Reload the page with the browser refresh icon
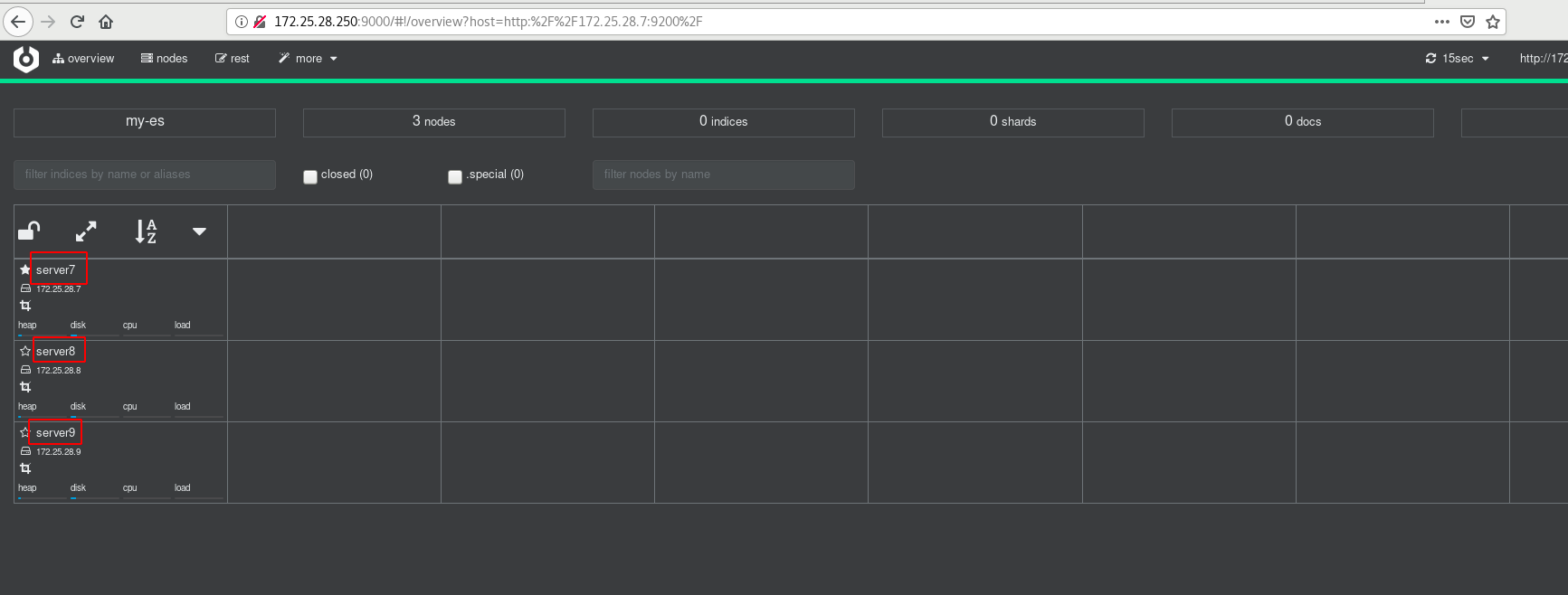 [77, 22]
